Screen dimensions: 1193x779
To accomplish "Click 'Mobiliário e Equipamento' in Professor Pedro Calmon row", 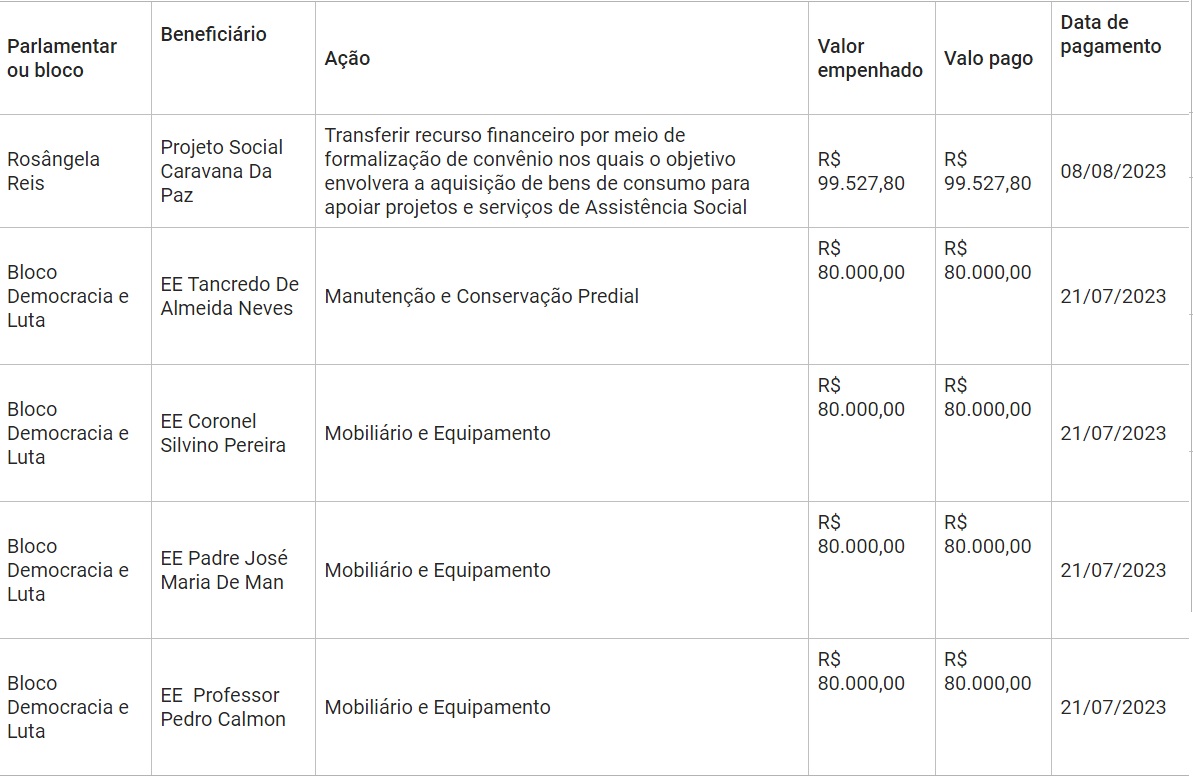I will (437, 707).
